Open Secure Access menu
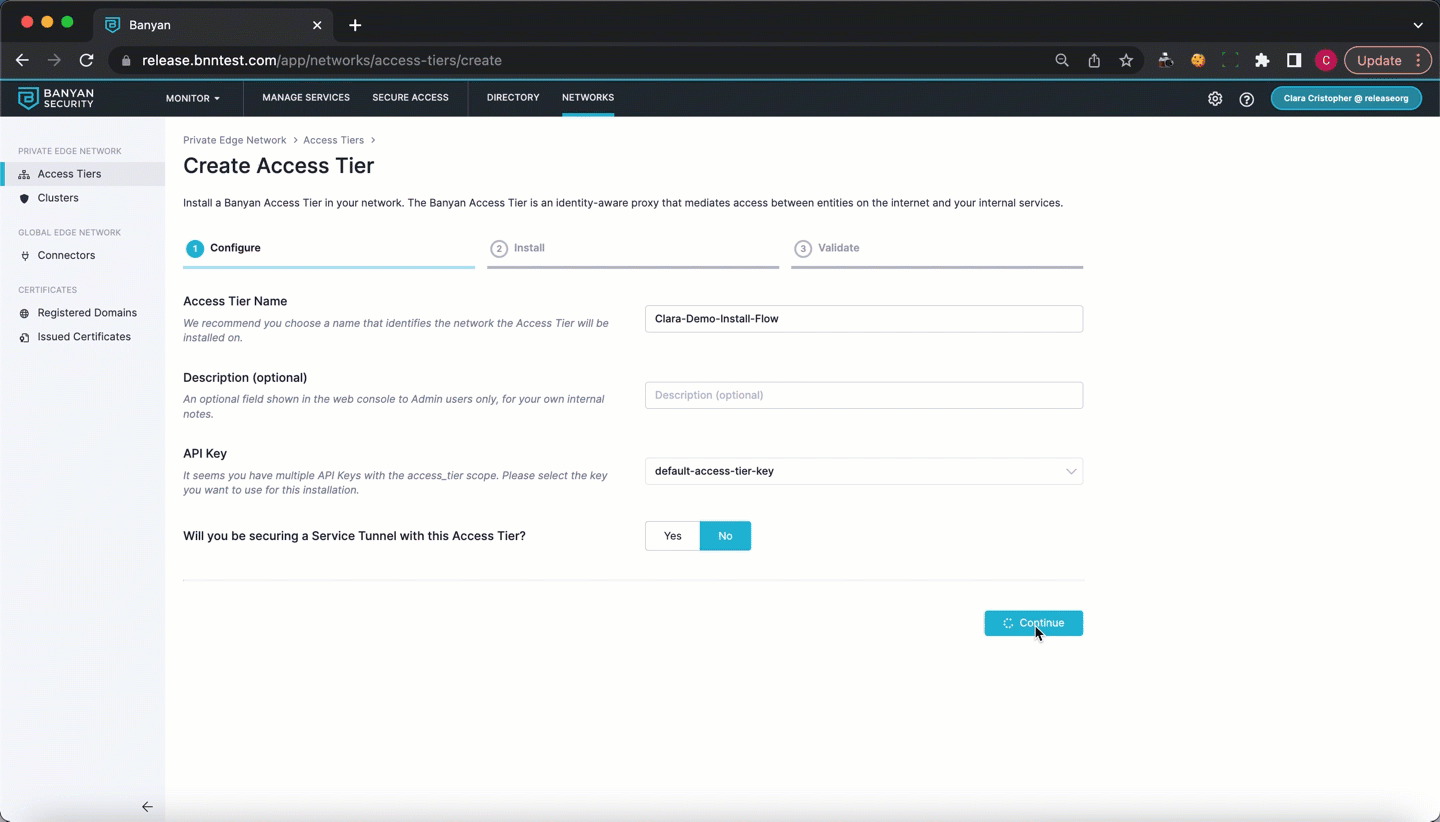This screenshot has height=822, width=1440. 410,98
